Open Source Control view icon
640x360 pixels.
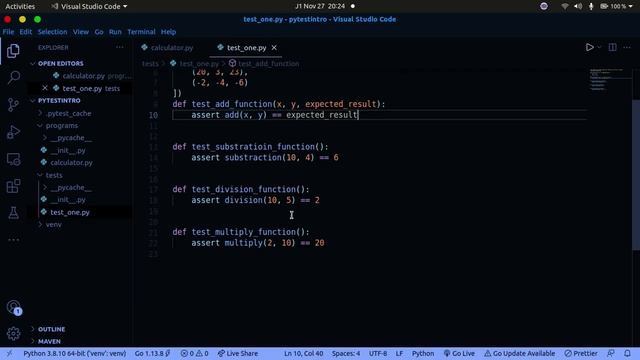(x=13, y=105)
